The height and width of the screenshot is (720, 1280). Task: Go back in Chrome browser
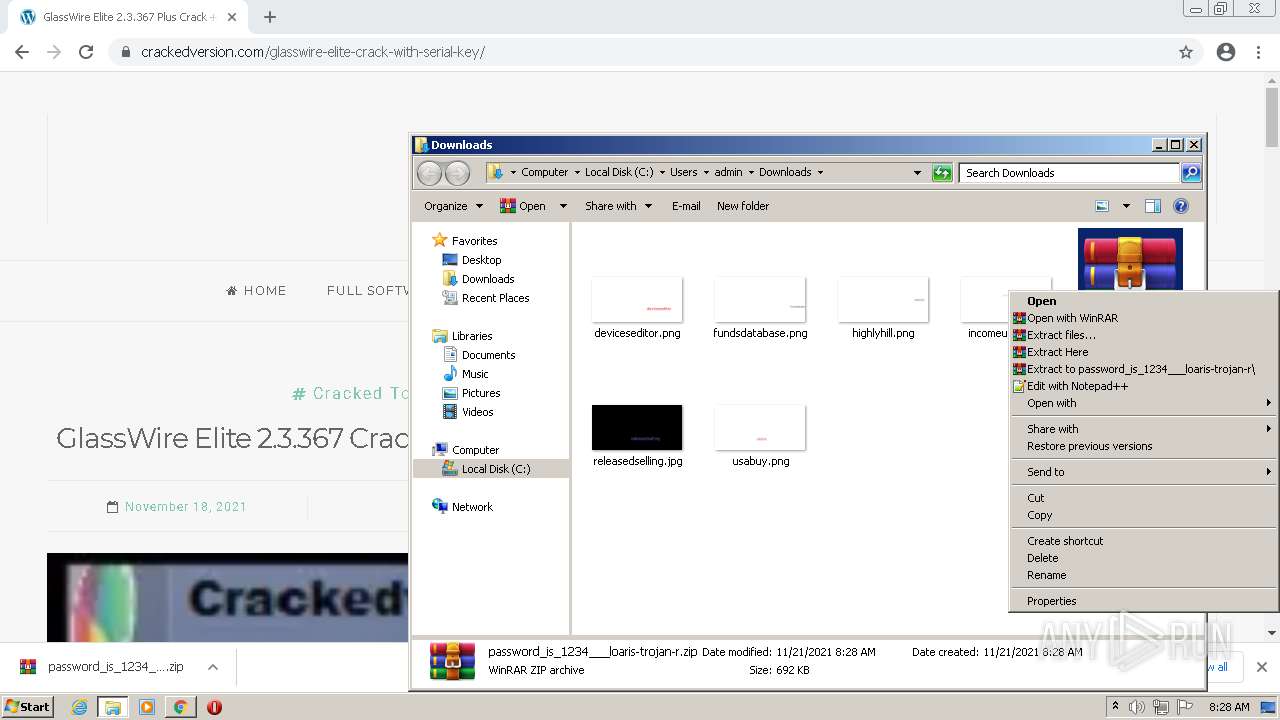[22, 52]
